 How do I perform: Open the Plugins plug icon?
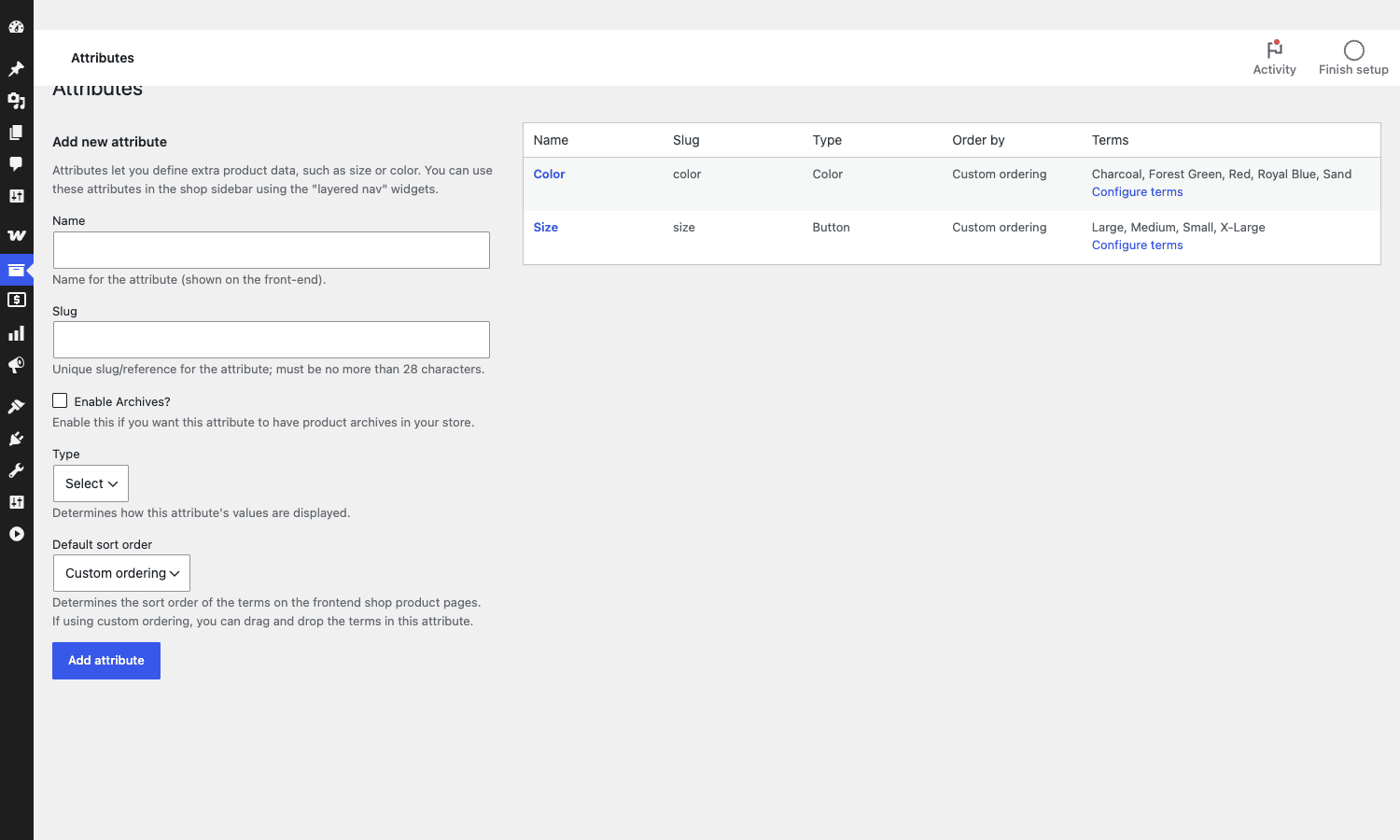click(16, 439)
